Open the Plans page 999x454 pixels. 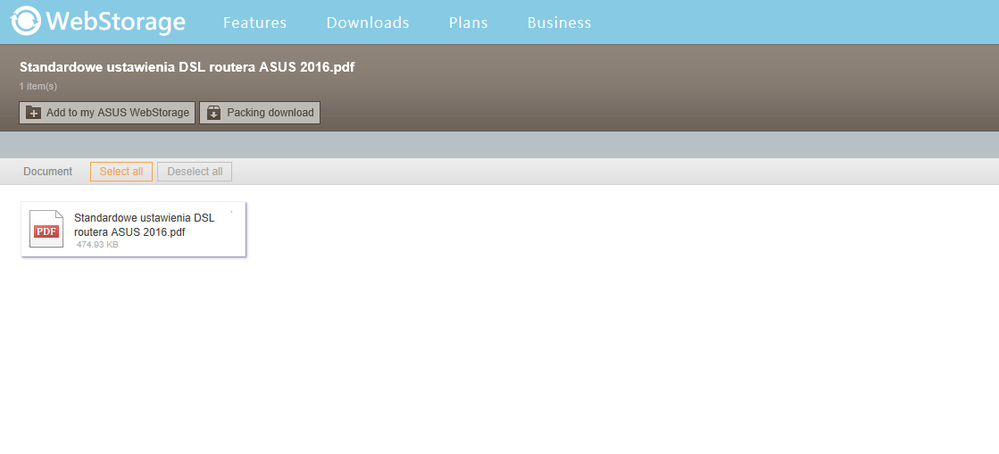468,23
